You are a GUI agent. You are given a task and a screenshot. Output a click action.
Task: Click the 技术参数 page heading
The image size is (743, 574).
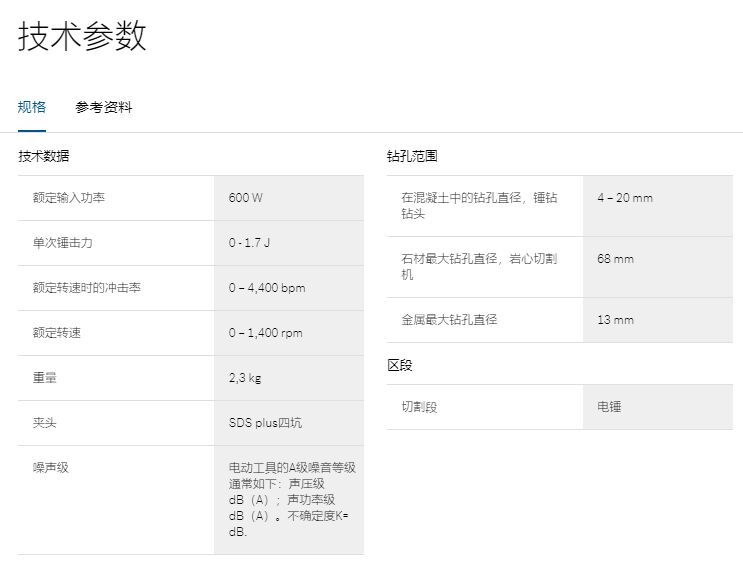click(x=82, y=36)
